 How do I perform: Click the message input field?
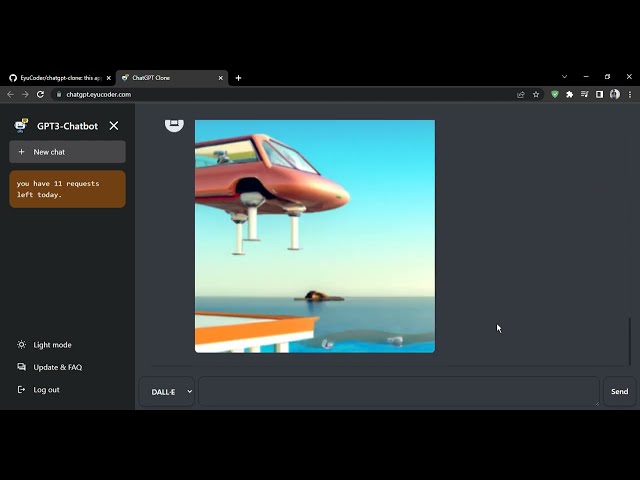tap(399, 391)
